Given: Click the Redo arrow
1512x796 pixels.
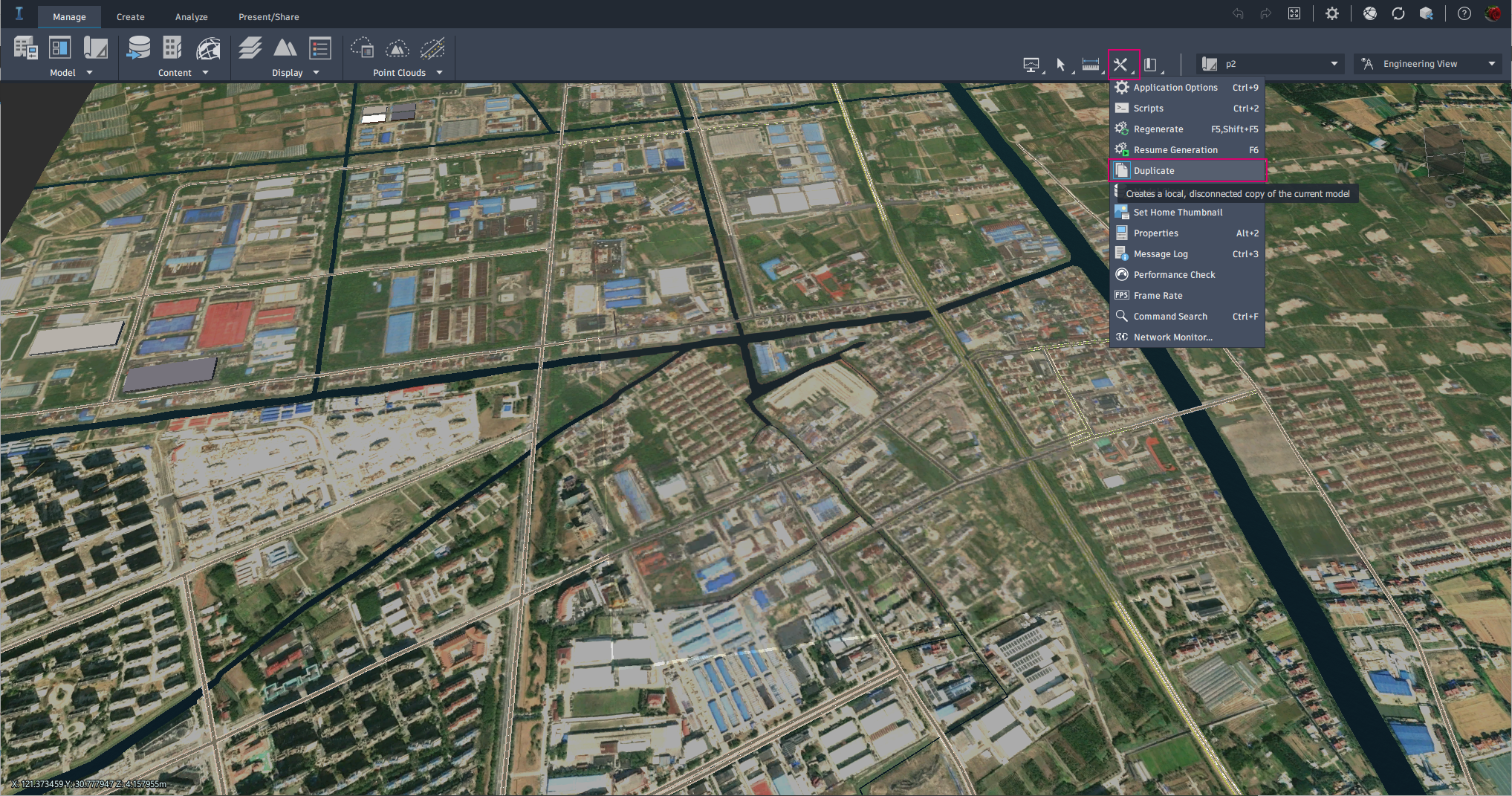Looking at the screenshot, I should pos(1265,14).
